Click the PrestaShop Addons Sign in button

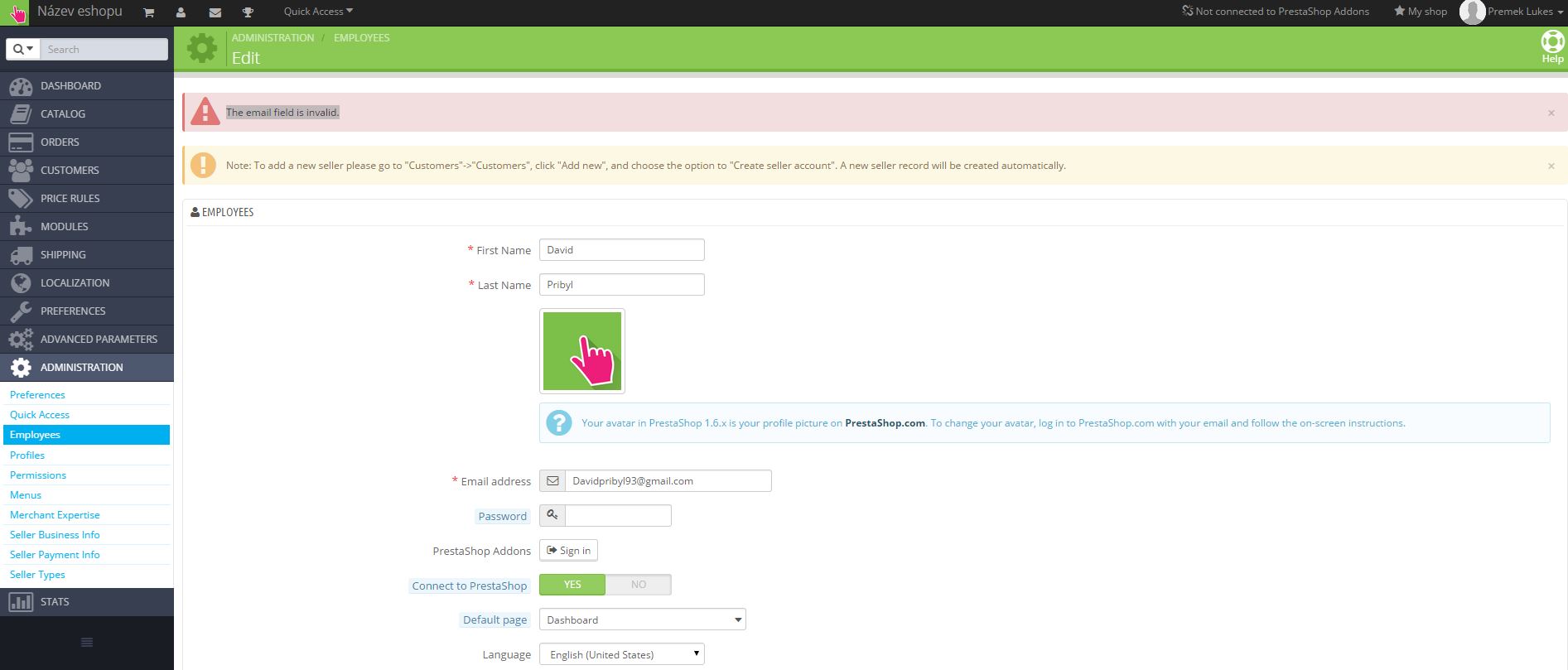pyautogui.click(x=568, y=551)
